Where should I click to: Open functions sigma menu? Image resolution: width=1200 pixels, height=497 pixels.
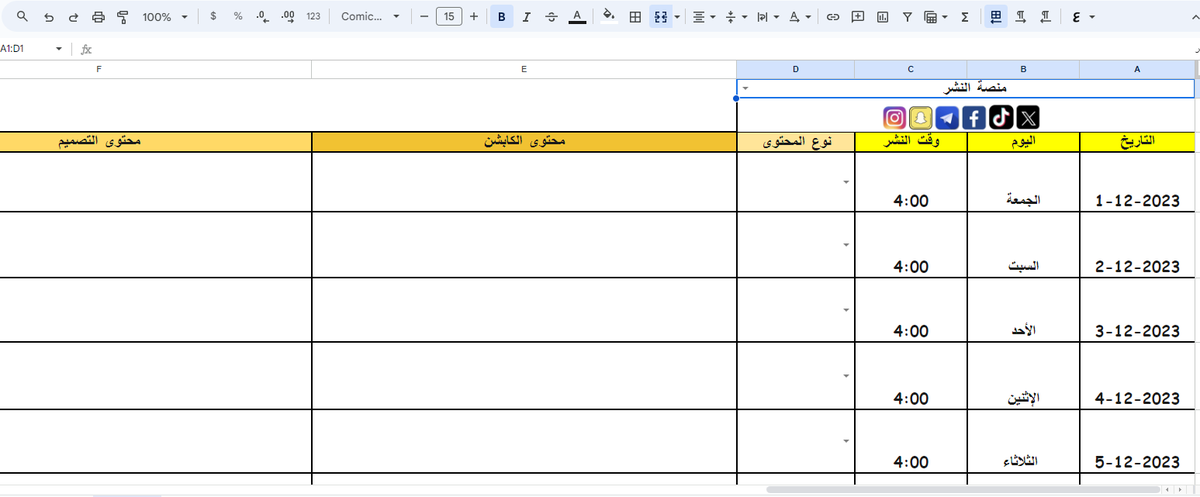[x=964, y=17]
